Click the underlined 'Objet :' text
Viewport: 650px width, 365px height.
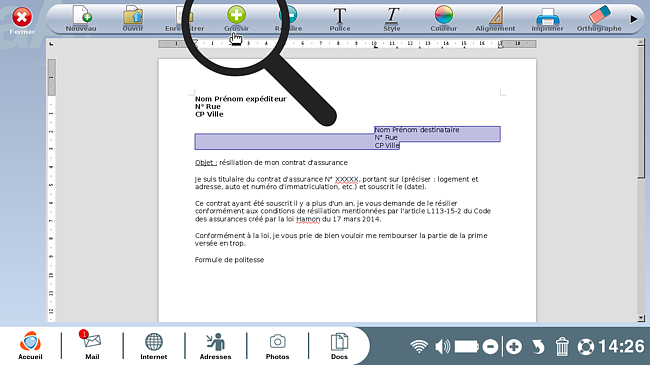[x=206, y=163]
